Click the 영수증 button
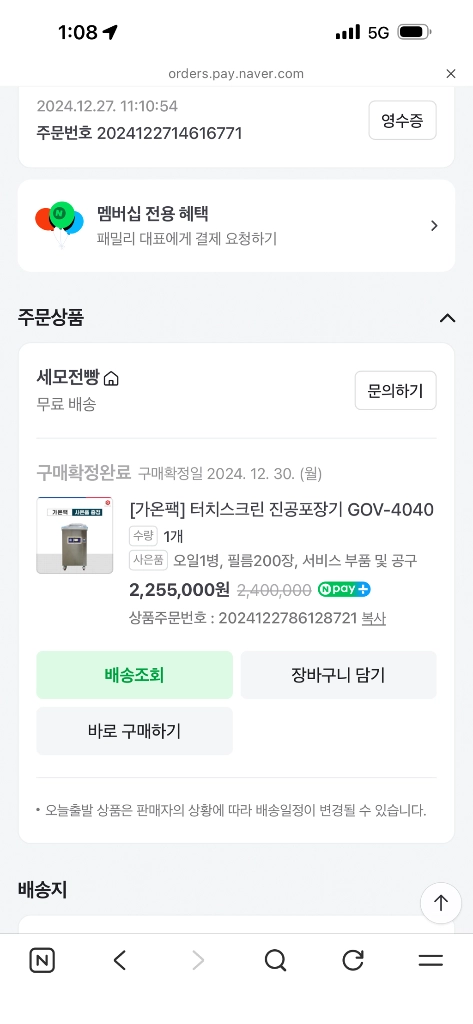The image size is (473, 1024). click(402, 120)
